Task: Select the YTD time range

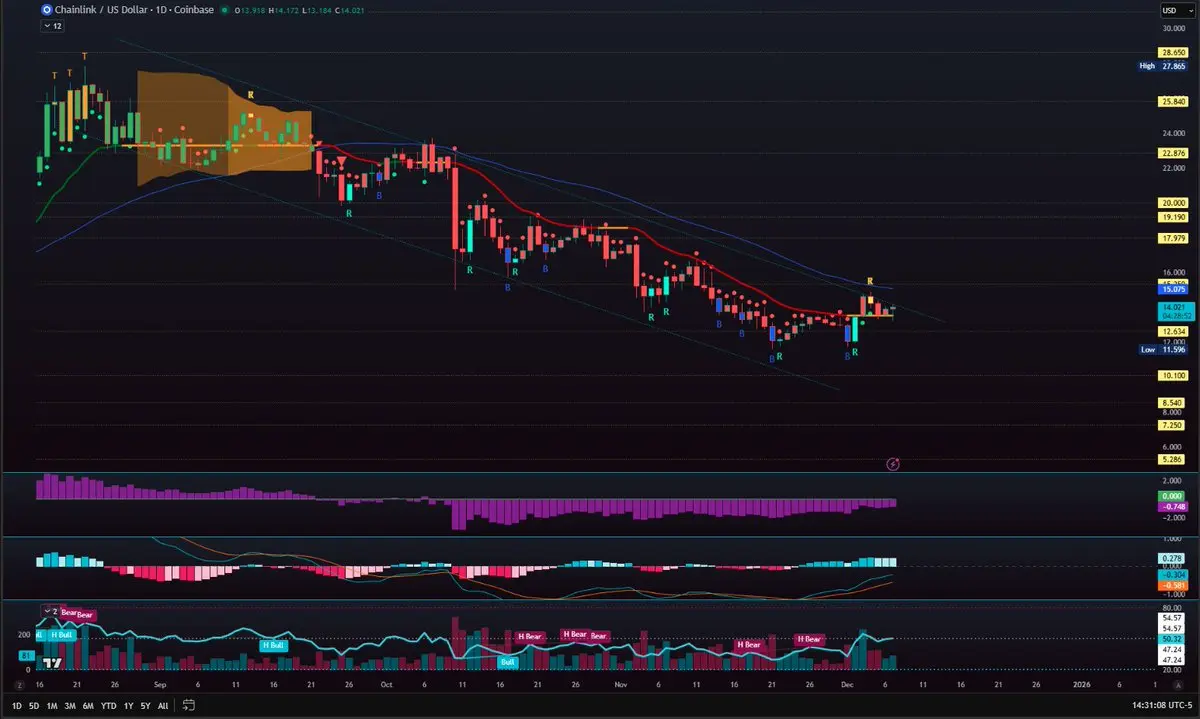Action: (109, 706)
